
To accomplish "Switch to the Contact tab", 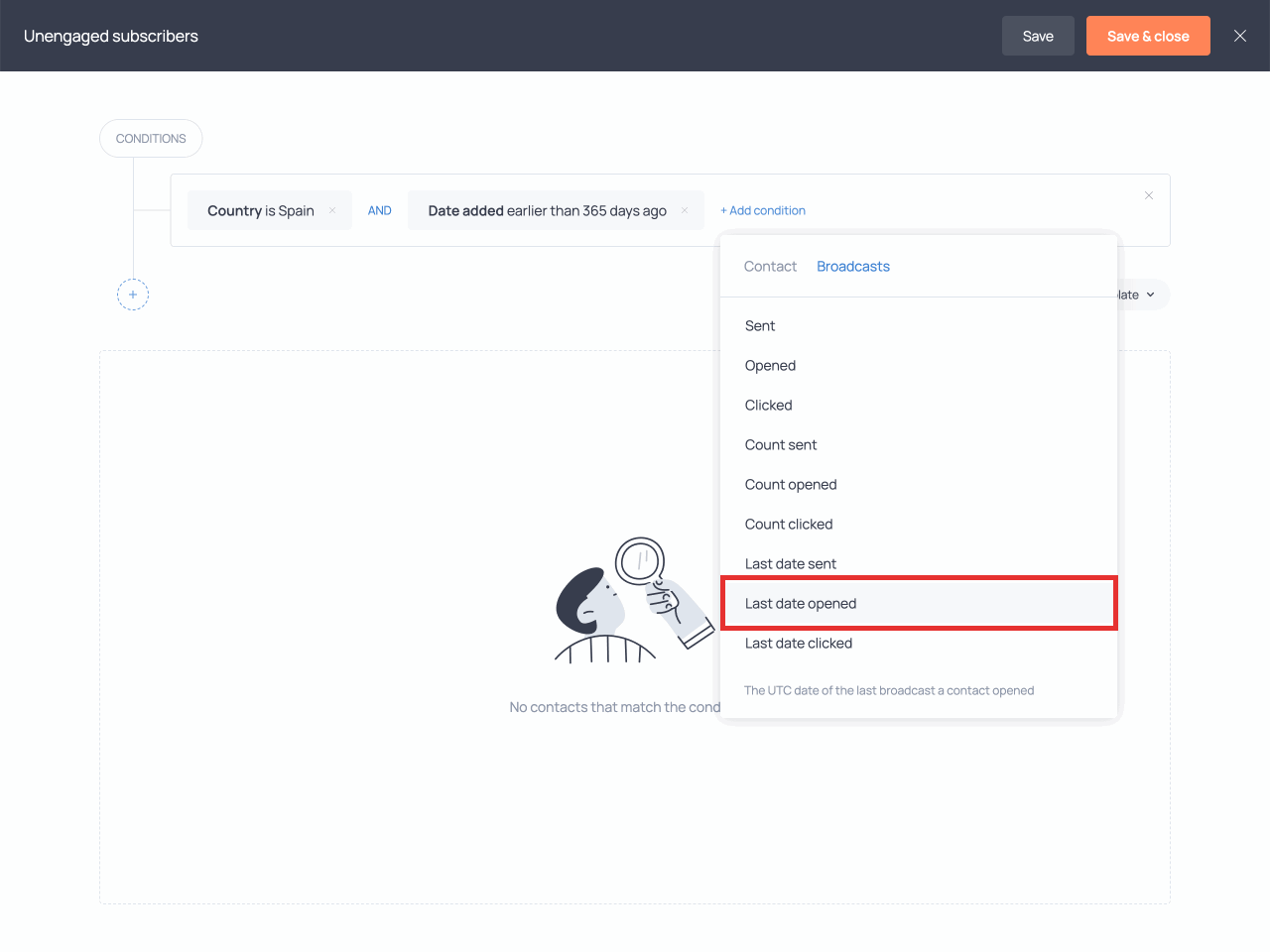I will point(770,266).
